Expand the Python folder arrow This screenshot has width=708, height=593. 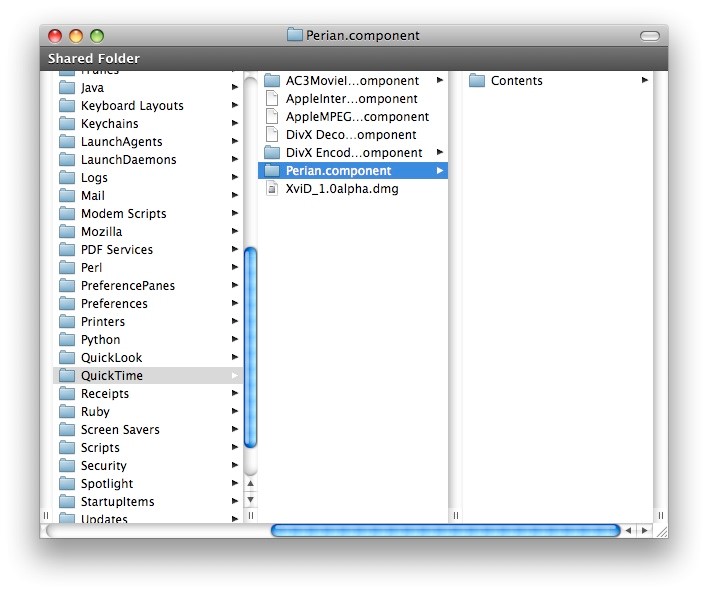click(234, 339)
